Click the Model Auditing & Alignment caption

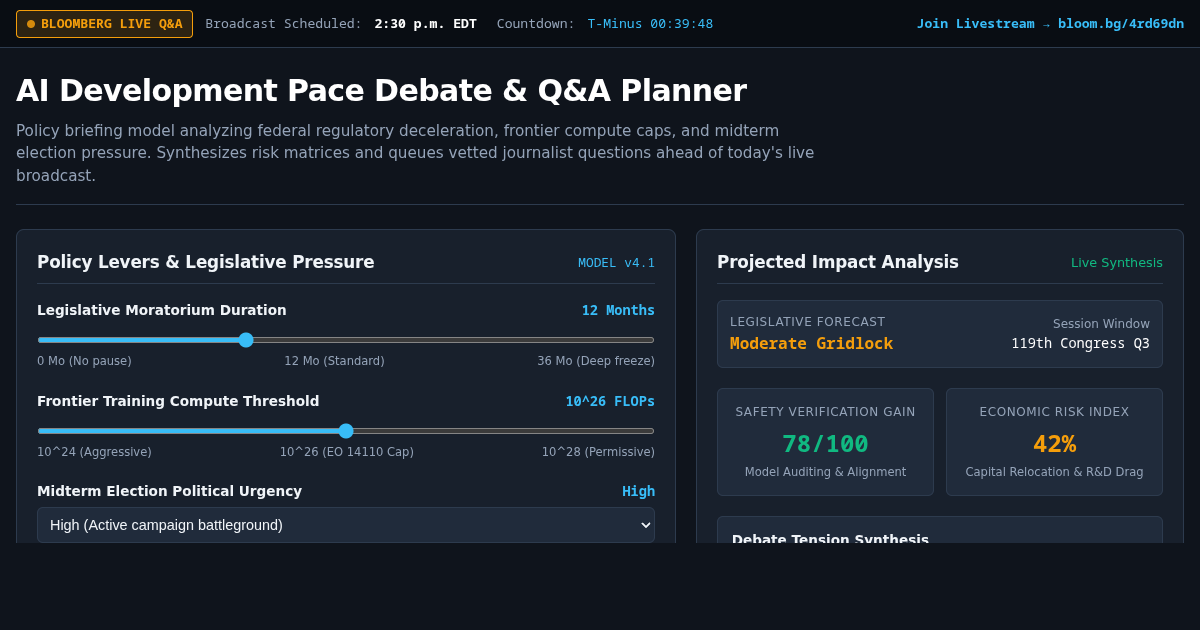825,472
